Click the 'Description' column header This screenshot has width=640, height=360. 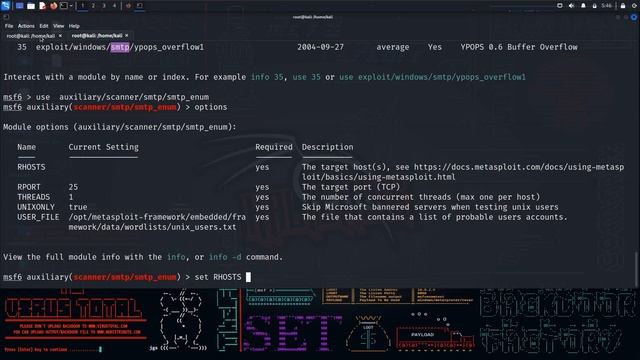[x=327, y=147]
